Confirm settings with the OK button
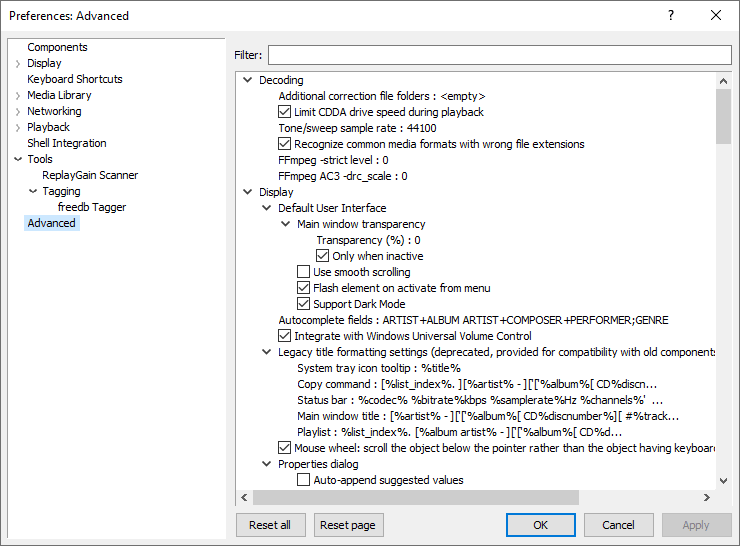The image size is (740, 546). (540, 525)
